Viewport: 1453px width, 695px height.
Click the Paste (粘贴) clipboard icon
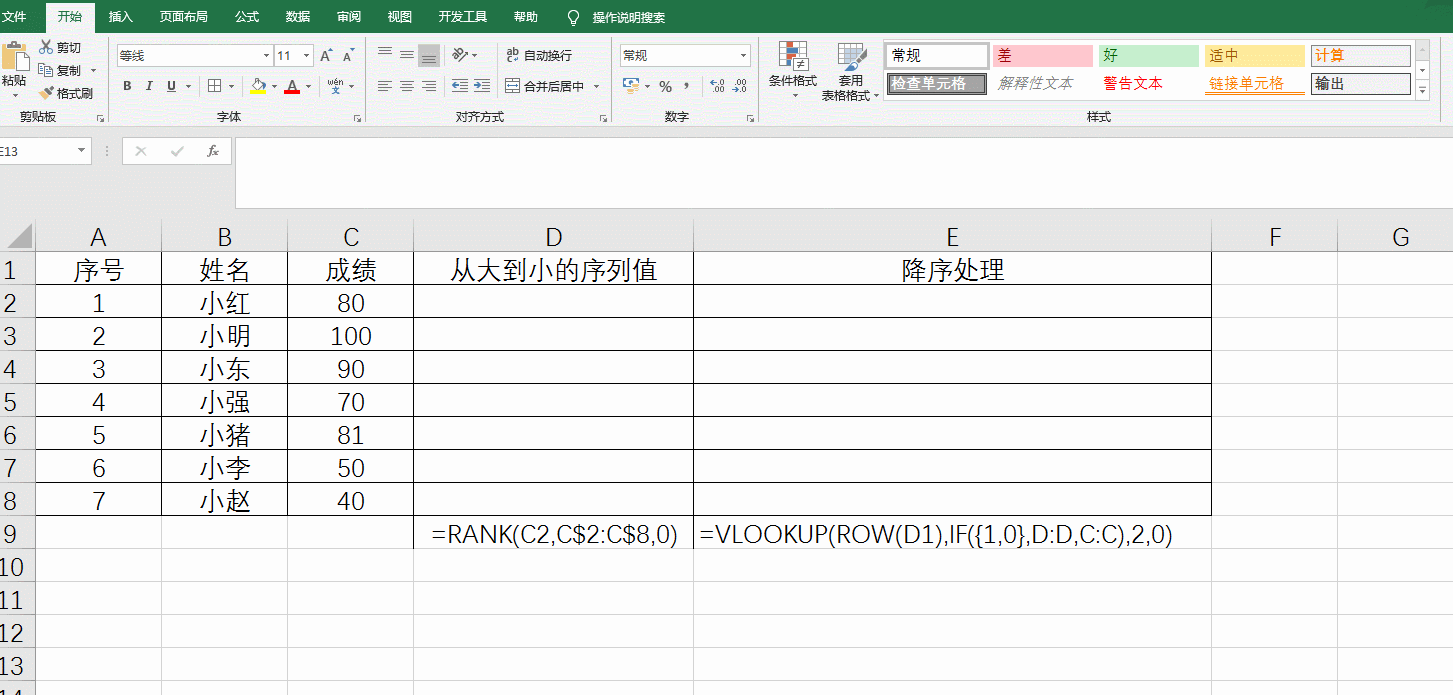(x=14, y=56)
